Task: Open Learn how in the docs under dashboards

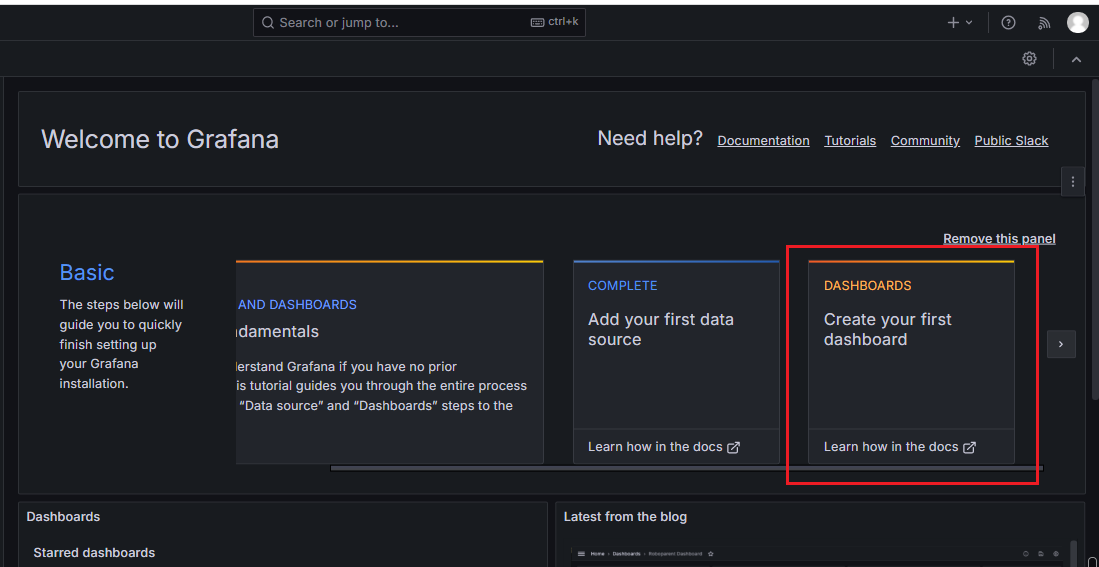Action: [900, 447]
